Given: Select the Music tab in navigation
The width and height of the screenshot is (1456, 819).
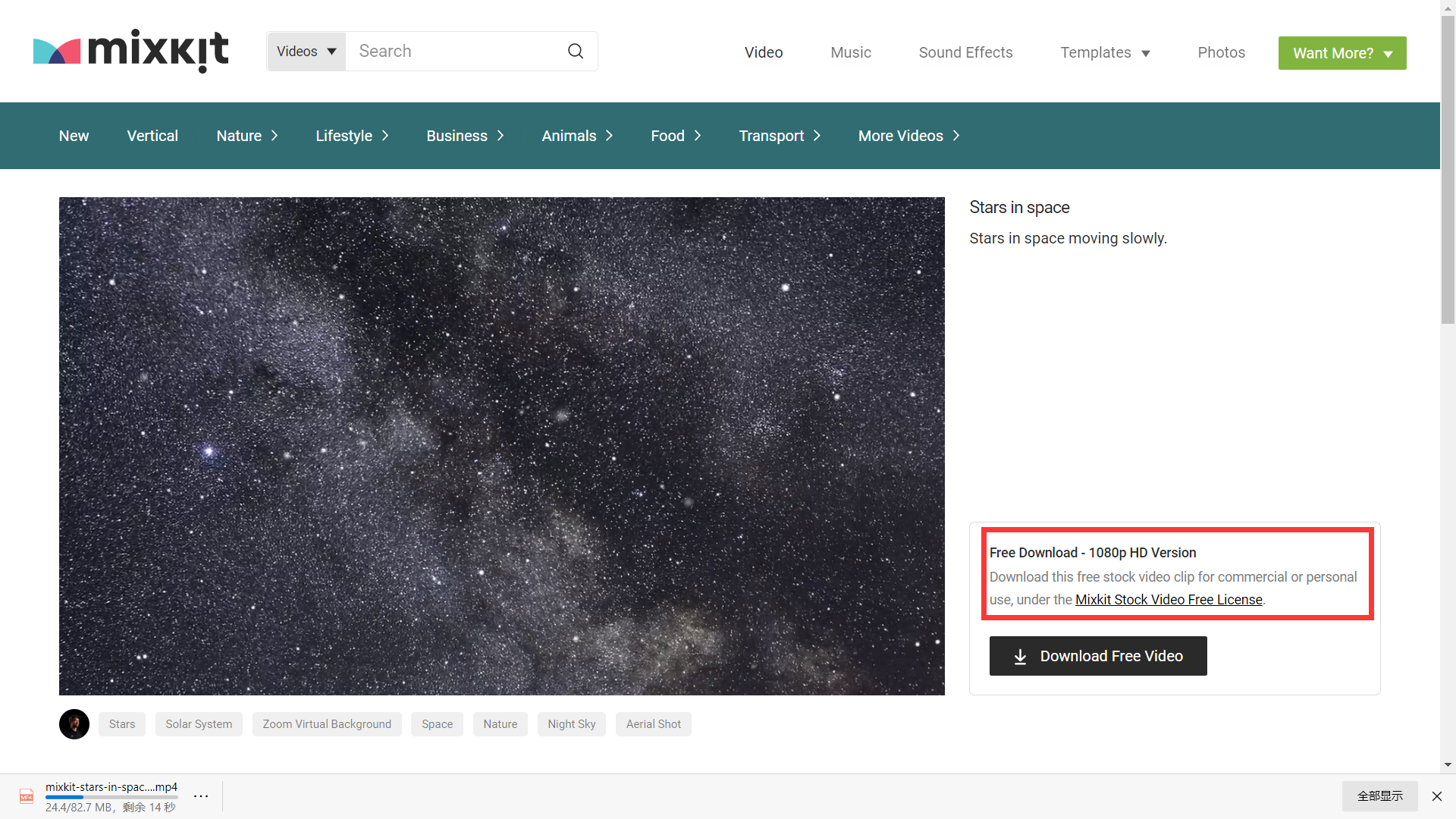Looking at the screenshot, I should [x=850, y=52].
